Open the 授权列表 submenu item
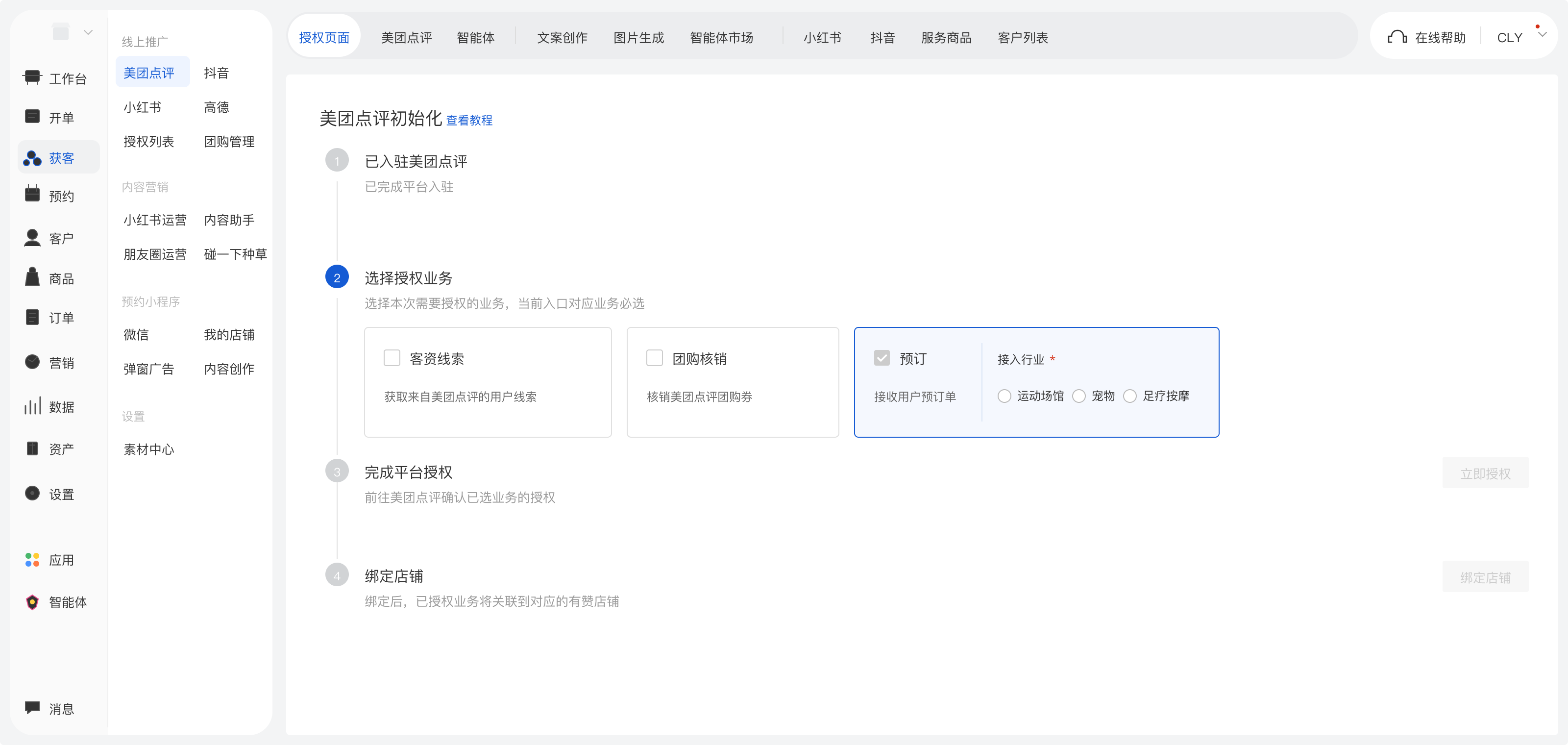This screenshot has height=745, width=1568. pyautogui.click(x=148, y=141)
